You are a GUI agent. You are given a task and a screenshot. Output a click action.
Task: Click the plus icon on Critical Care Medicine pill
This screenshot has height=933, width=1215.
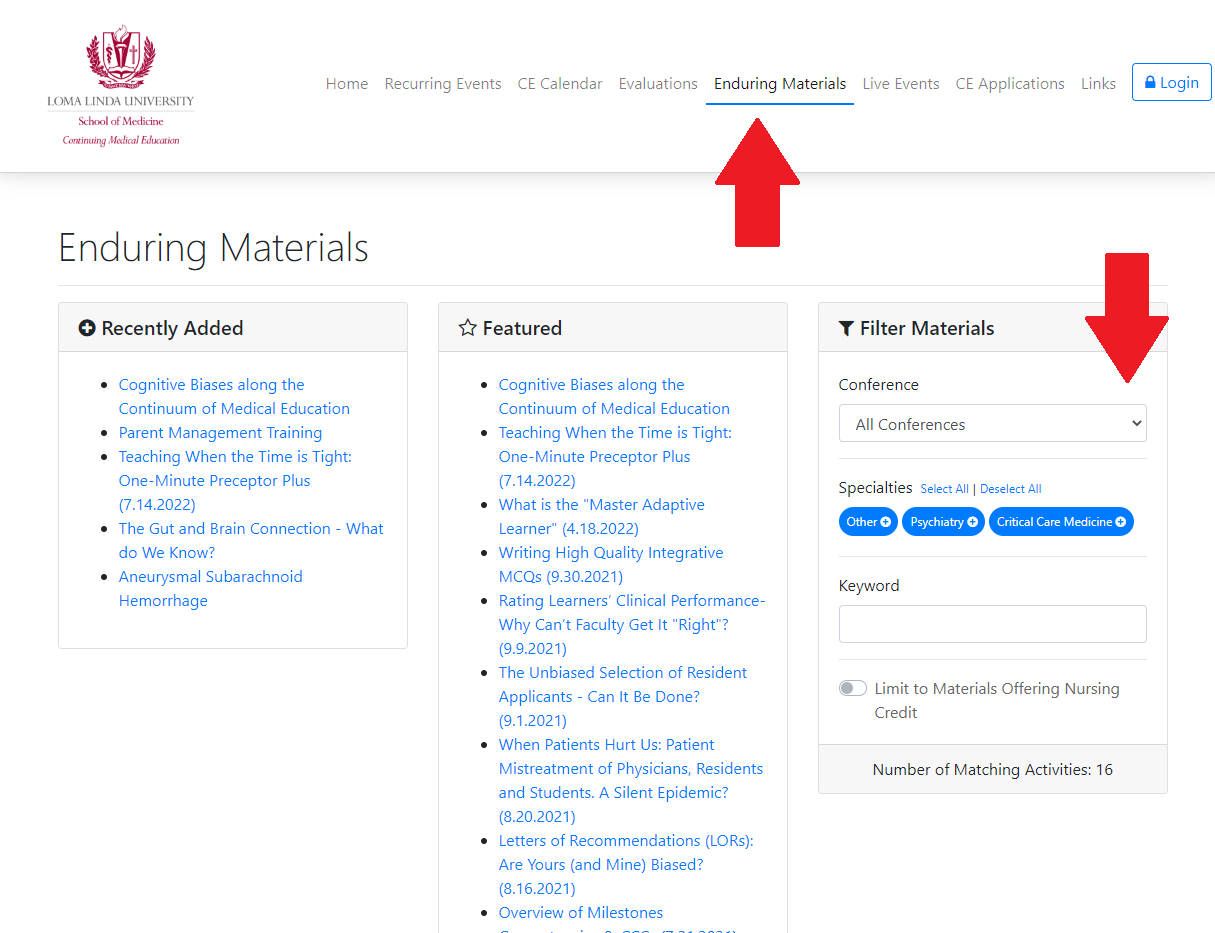1121,522
